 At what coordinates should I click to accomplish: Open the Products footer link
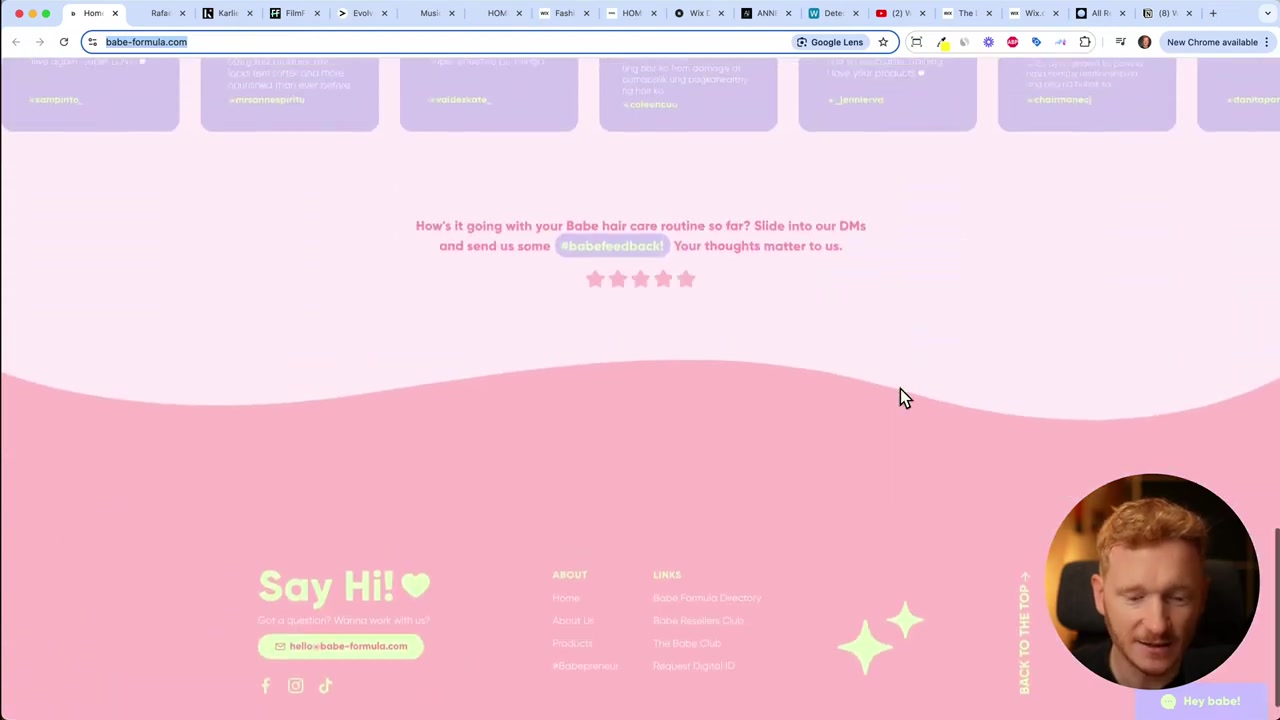coord(572,644)
